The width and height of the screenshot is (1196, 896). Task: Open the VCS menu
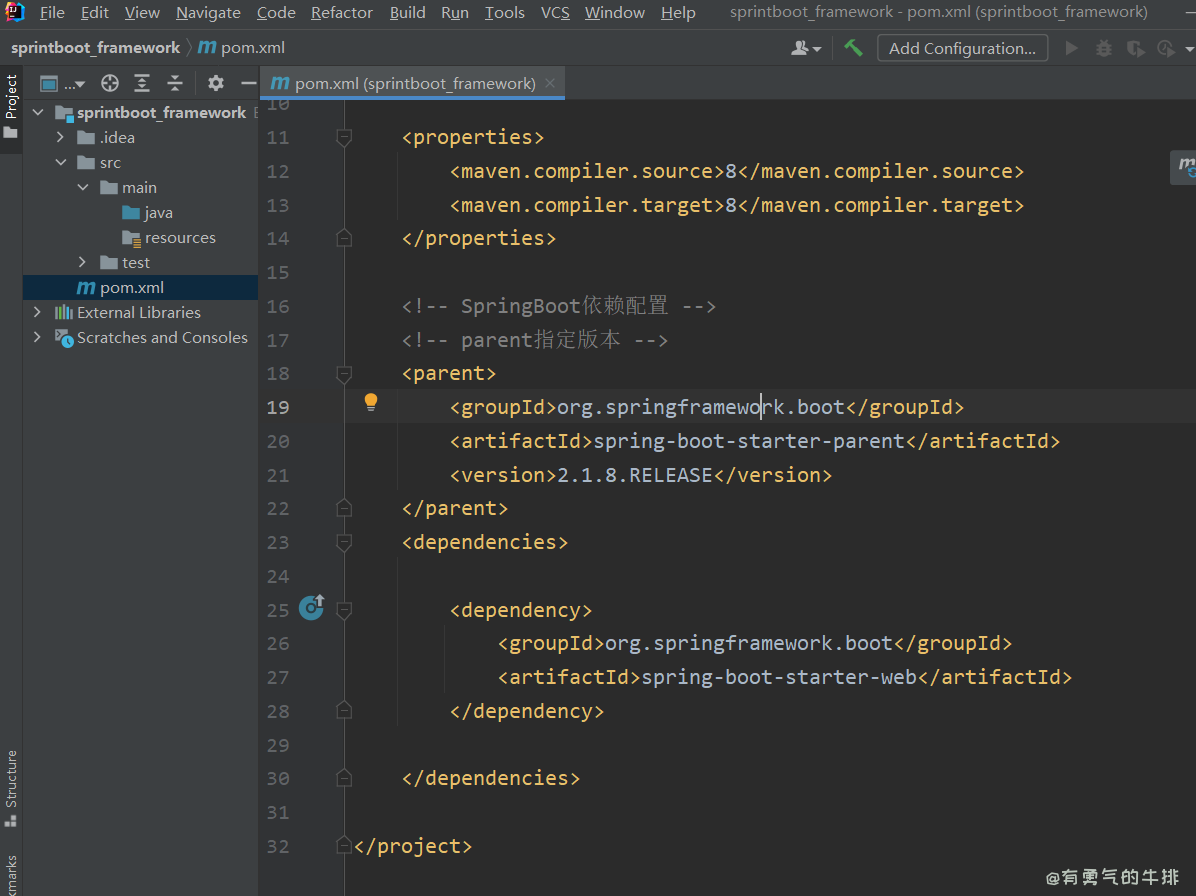[x=555, y=13]
